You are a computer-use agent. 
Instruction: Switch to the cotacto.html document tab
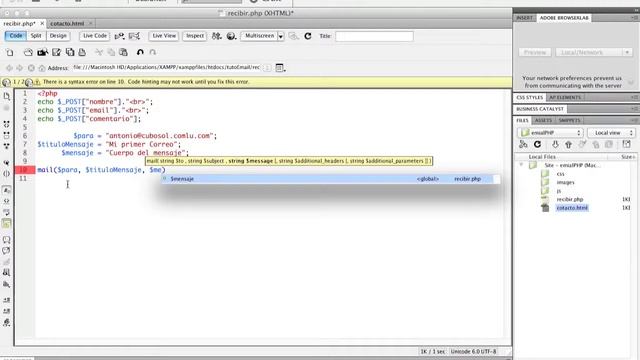pos(67,24)
